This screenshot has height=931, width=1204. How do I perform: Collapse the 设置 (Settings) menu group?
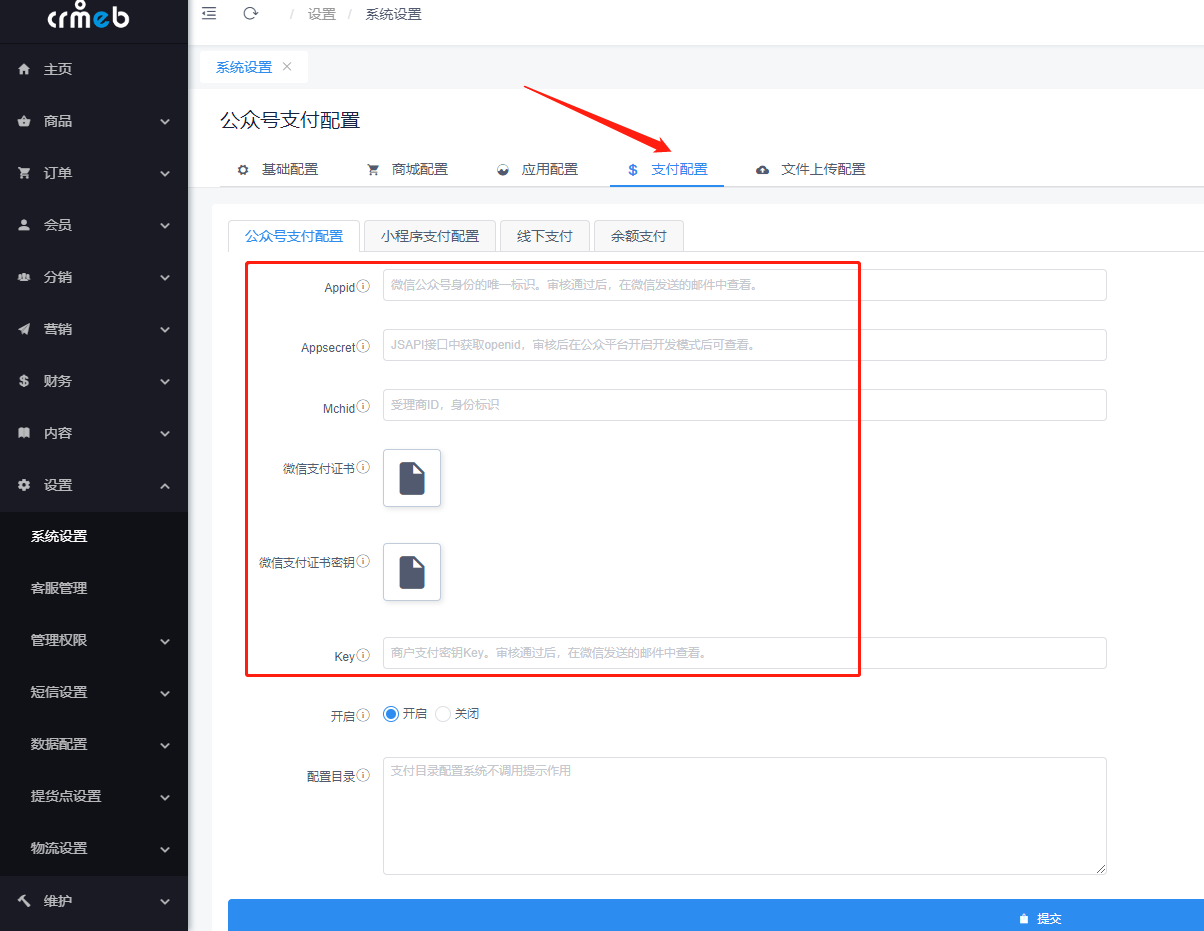pos(94,484)
